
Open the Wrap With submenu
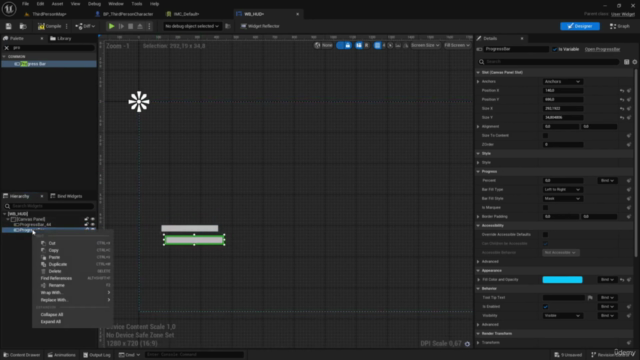click(x=73, y=293)
